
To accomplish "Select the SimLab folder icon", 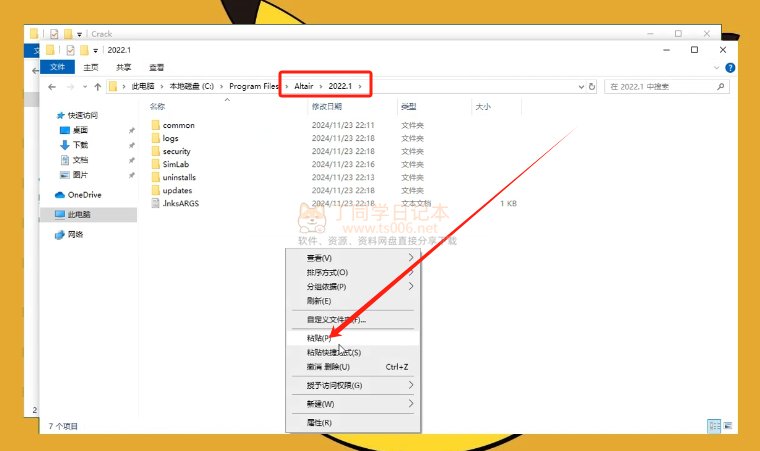I will pos(156,164).
